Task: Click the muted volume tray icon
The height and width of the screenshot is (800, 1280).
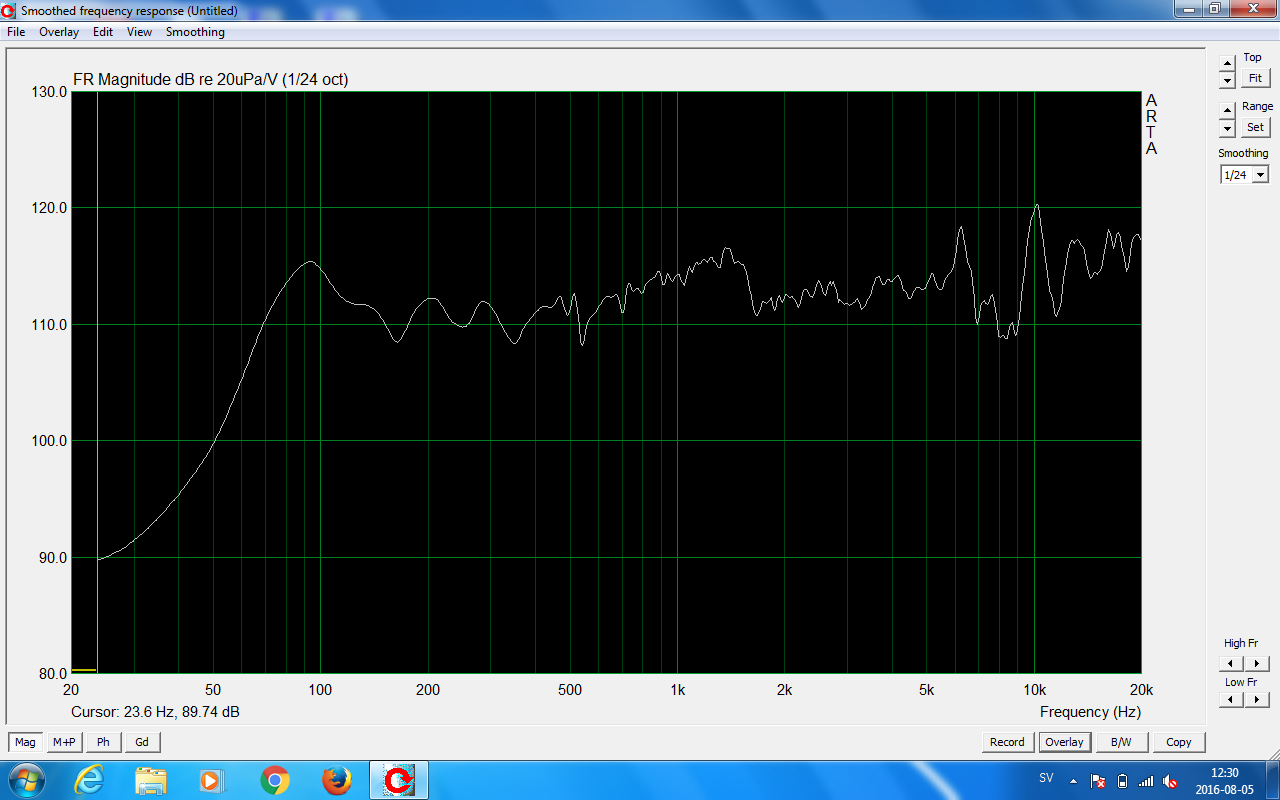Action: (x=1170, y=780)
